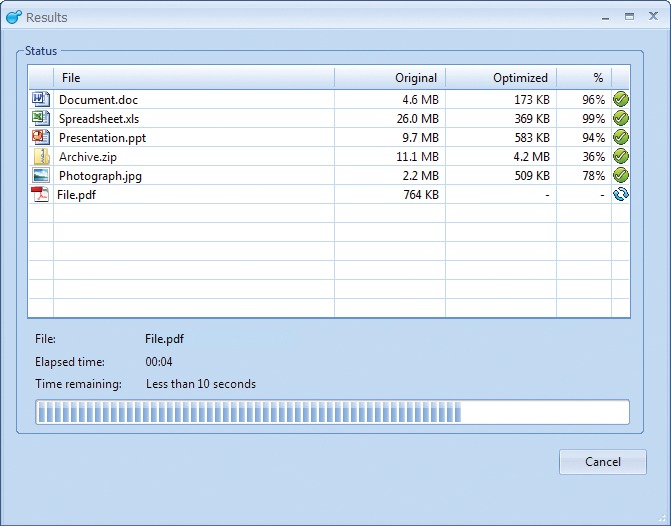
Task: Click the zip folder icon beside Archive.zip
Action: coord(40,156)
